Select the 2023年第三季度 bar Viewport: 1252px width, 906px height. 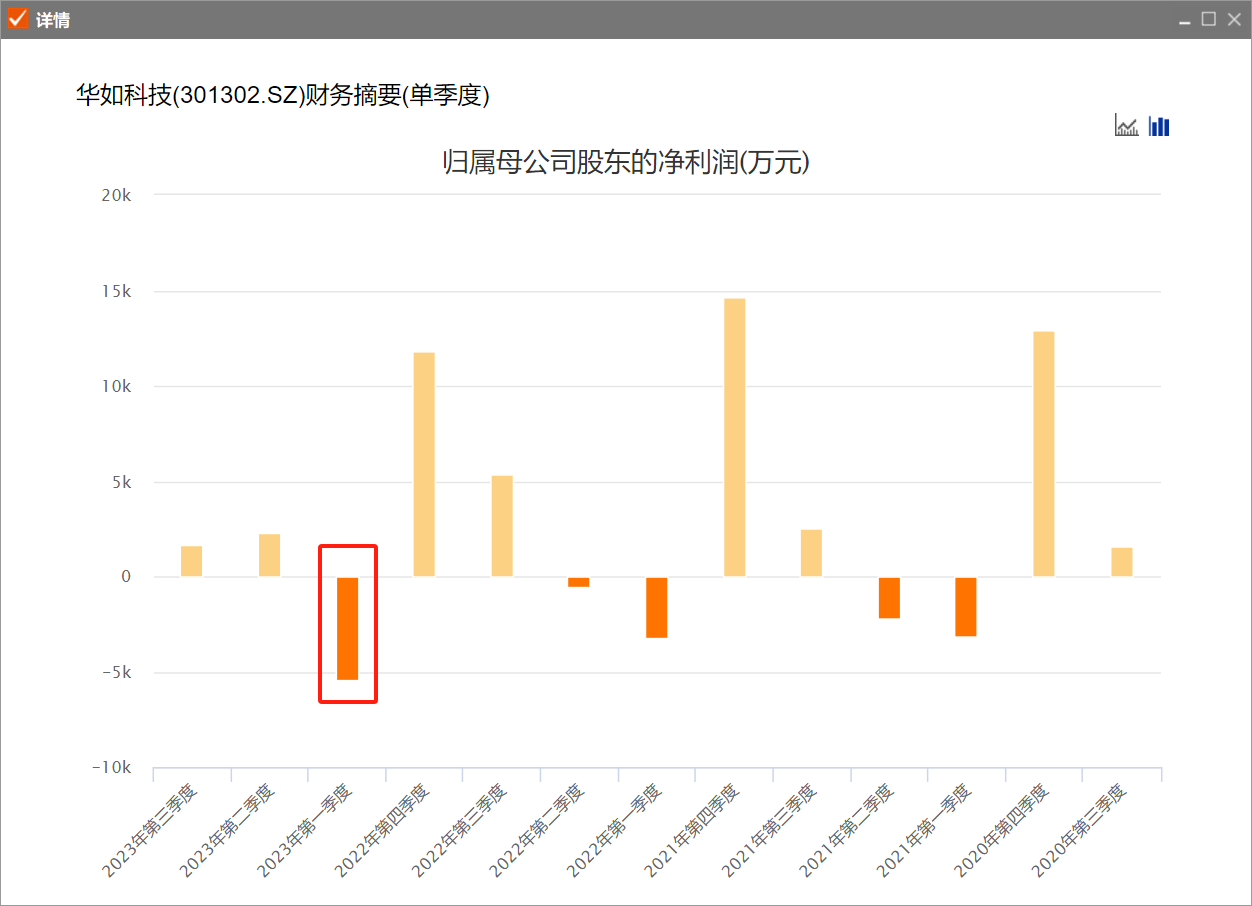[191, 561]
